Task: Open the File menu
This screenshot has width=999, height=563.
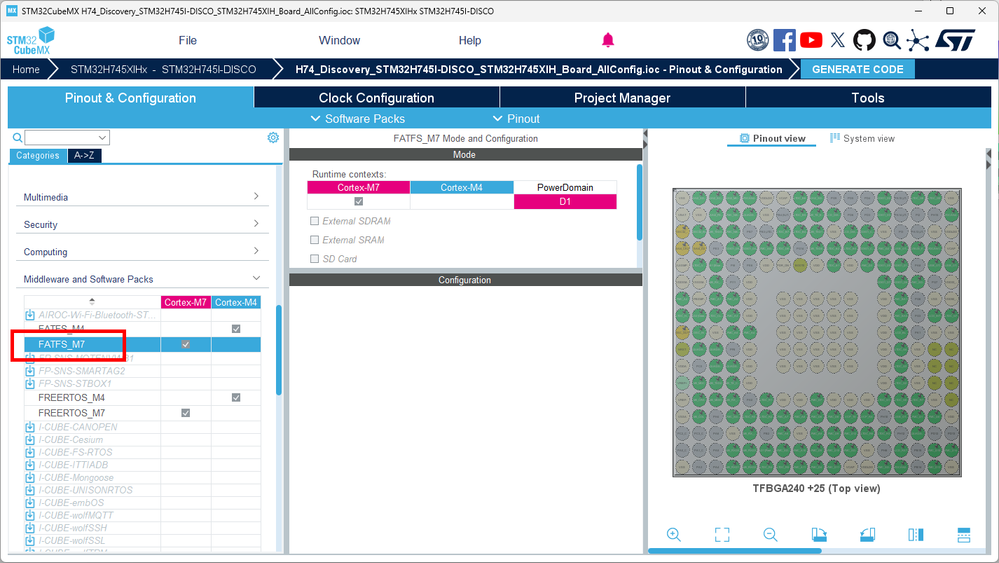Action: click(187, 40)
